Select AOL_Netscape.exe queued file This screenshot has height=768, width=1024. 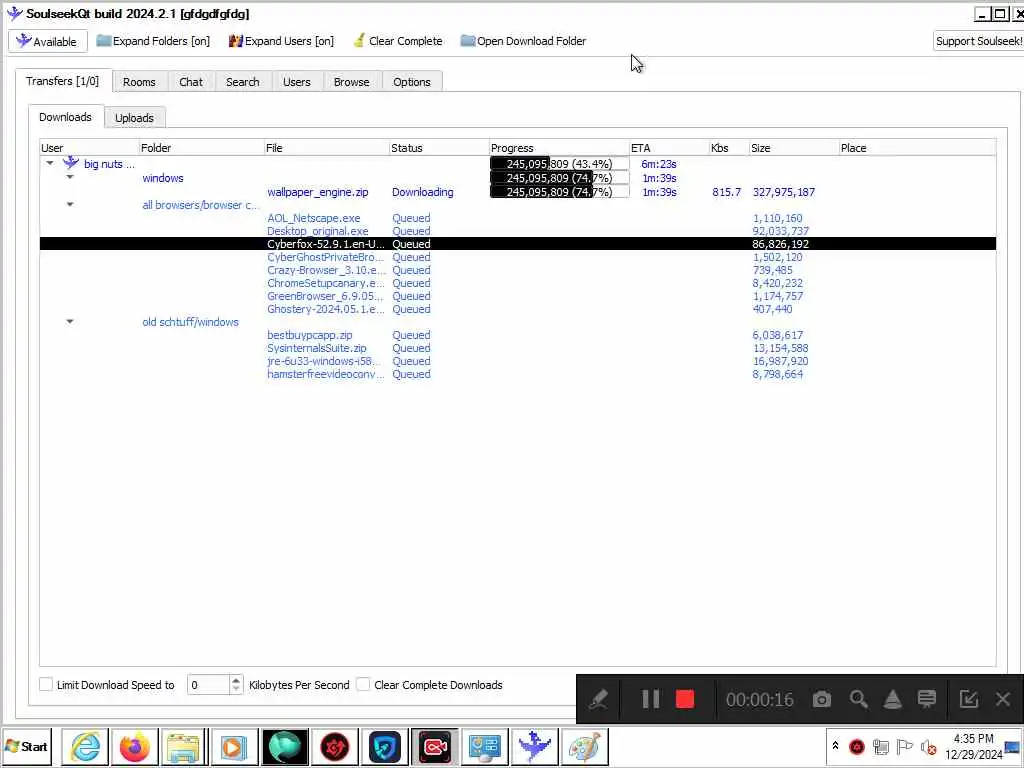click(x=518, y=218)
